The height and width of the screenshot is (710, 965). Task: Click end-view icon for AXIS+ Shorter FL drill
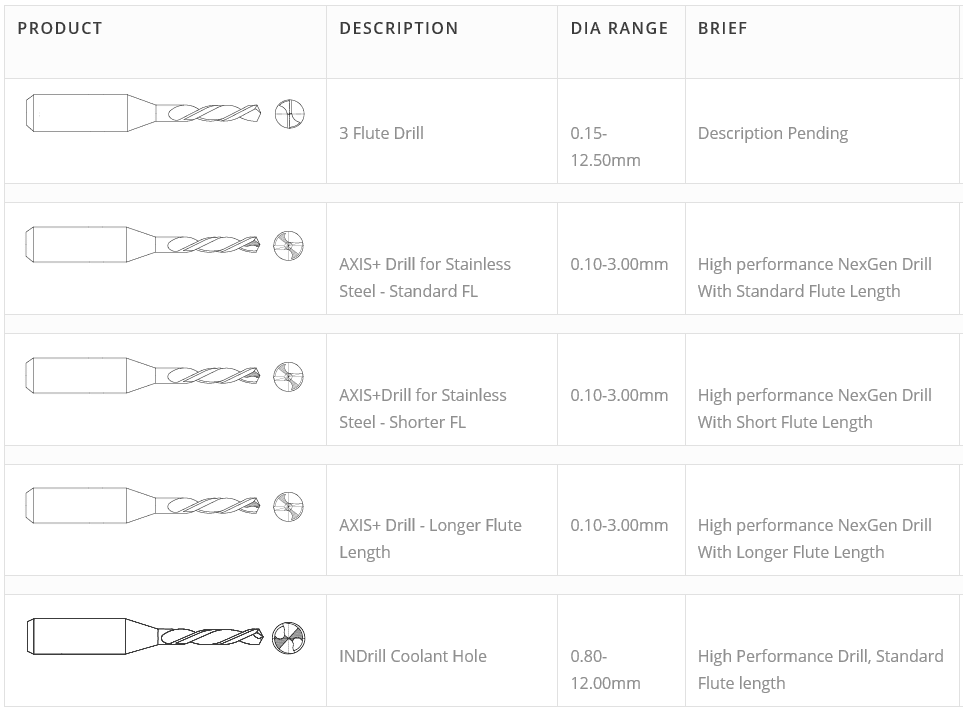tap(289, 376)
